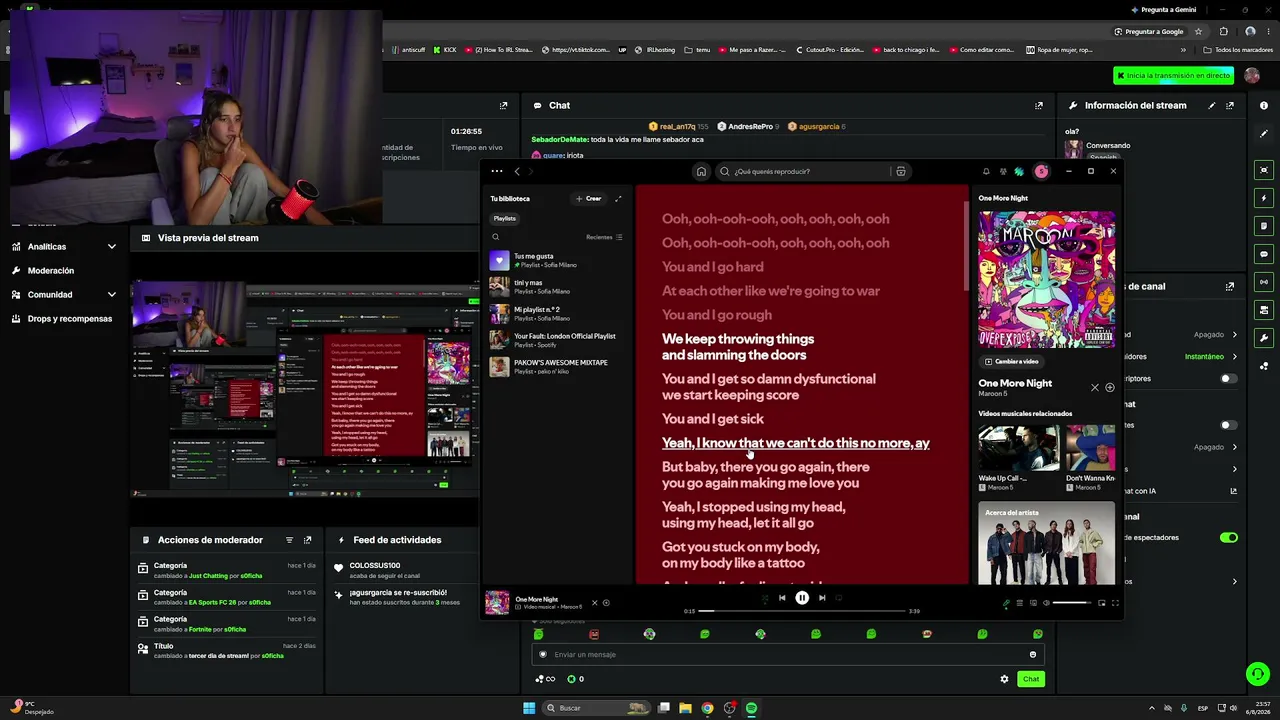Open the Moderación section
The height and width of the screenshot is (720, 1280).
(x=51, y=271)
